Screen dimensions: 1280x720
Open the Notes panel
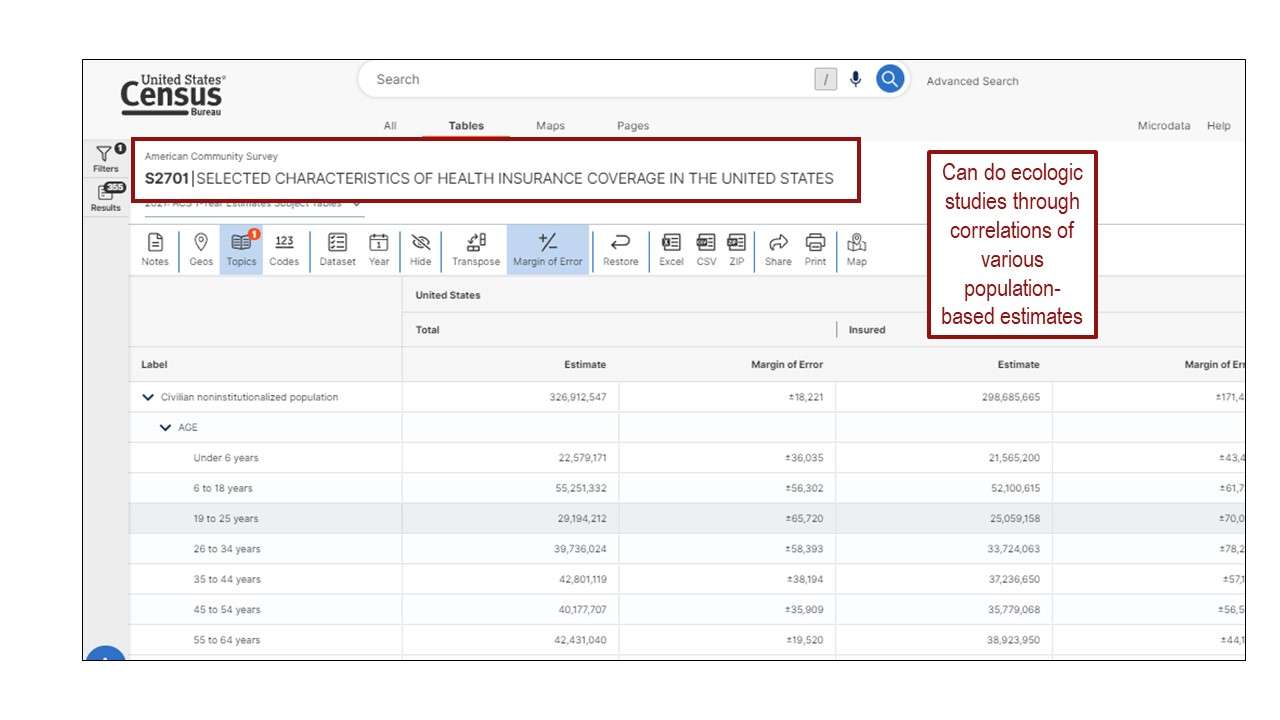coord(155,248)
